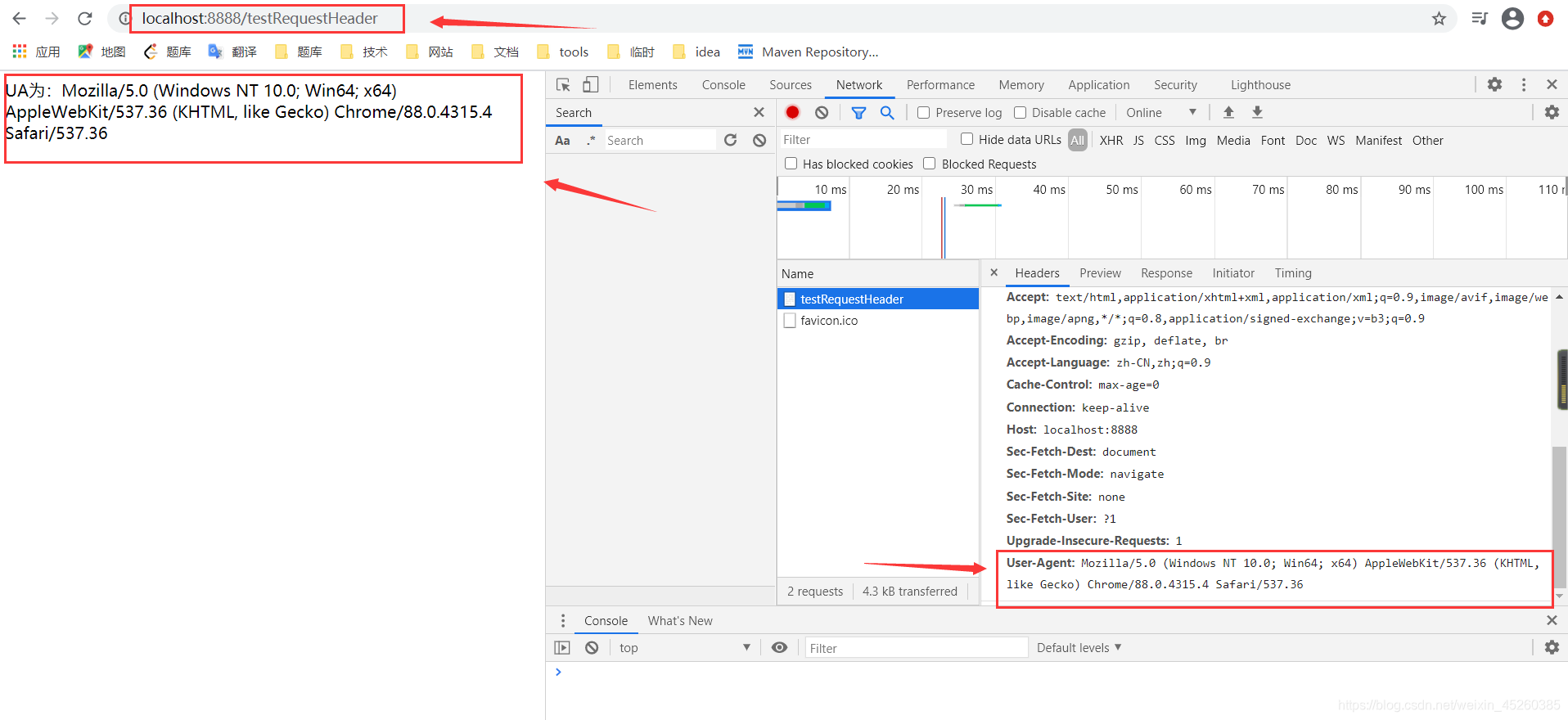Open Network panel settings gear
Image resolution: width=1568 pixels, height=720 pixels.
point(1552,112)
